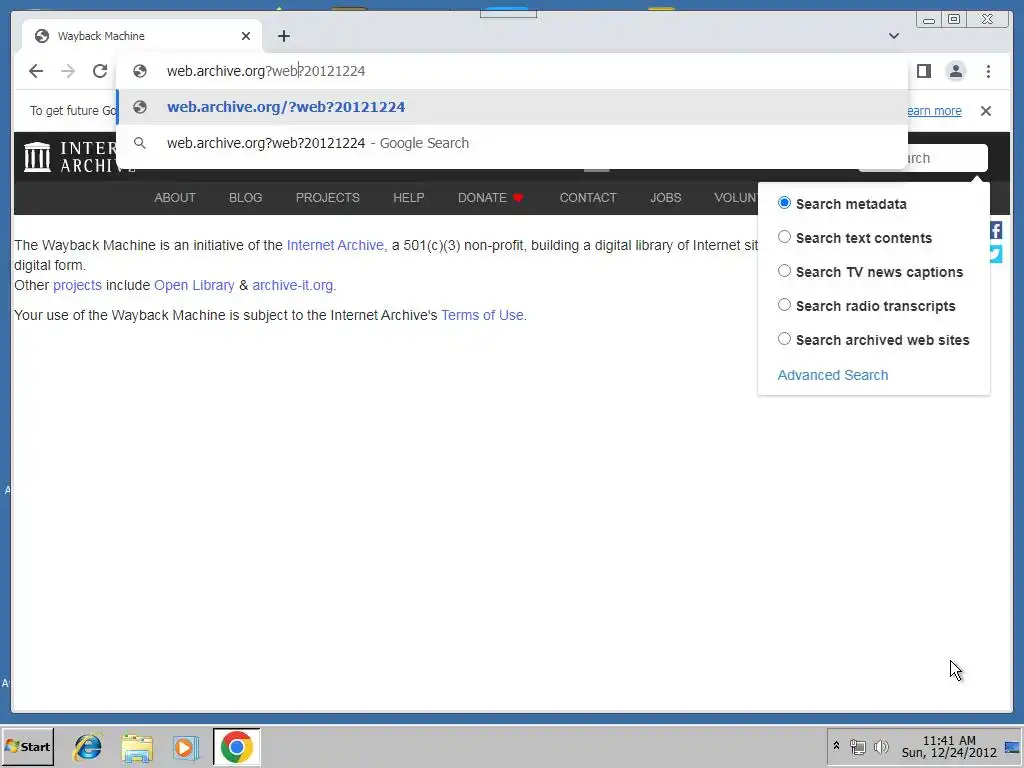Viewport: 1024px width, 768px height.
Task: Share via the Facebook icon
Action: pyautogui.click(x=996, y=230)
